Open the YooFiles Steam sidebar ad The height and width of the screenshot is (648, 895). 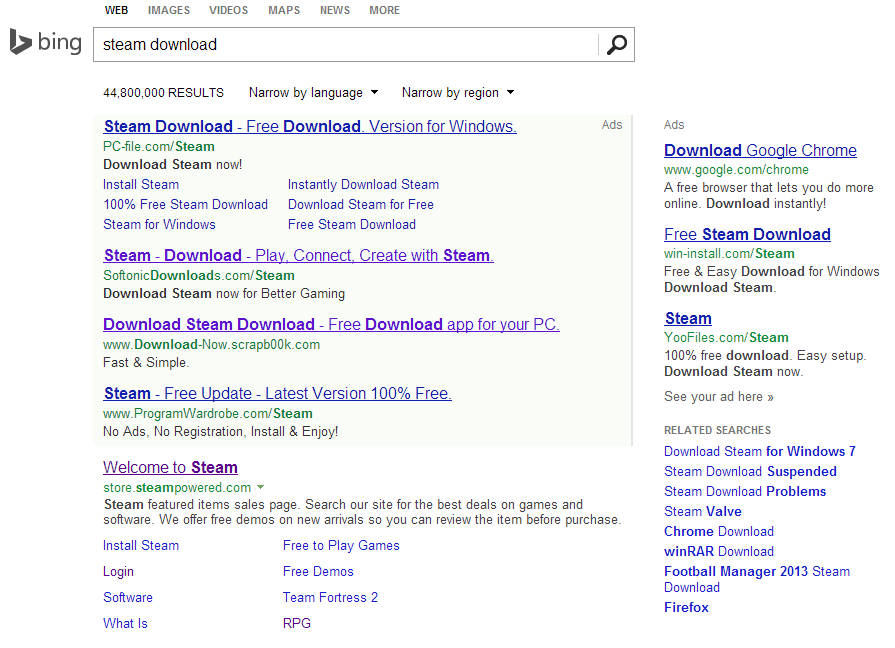tap(688, 318)
